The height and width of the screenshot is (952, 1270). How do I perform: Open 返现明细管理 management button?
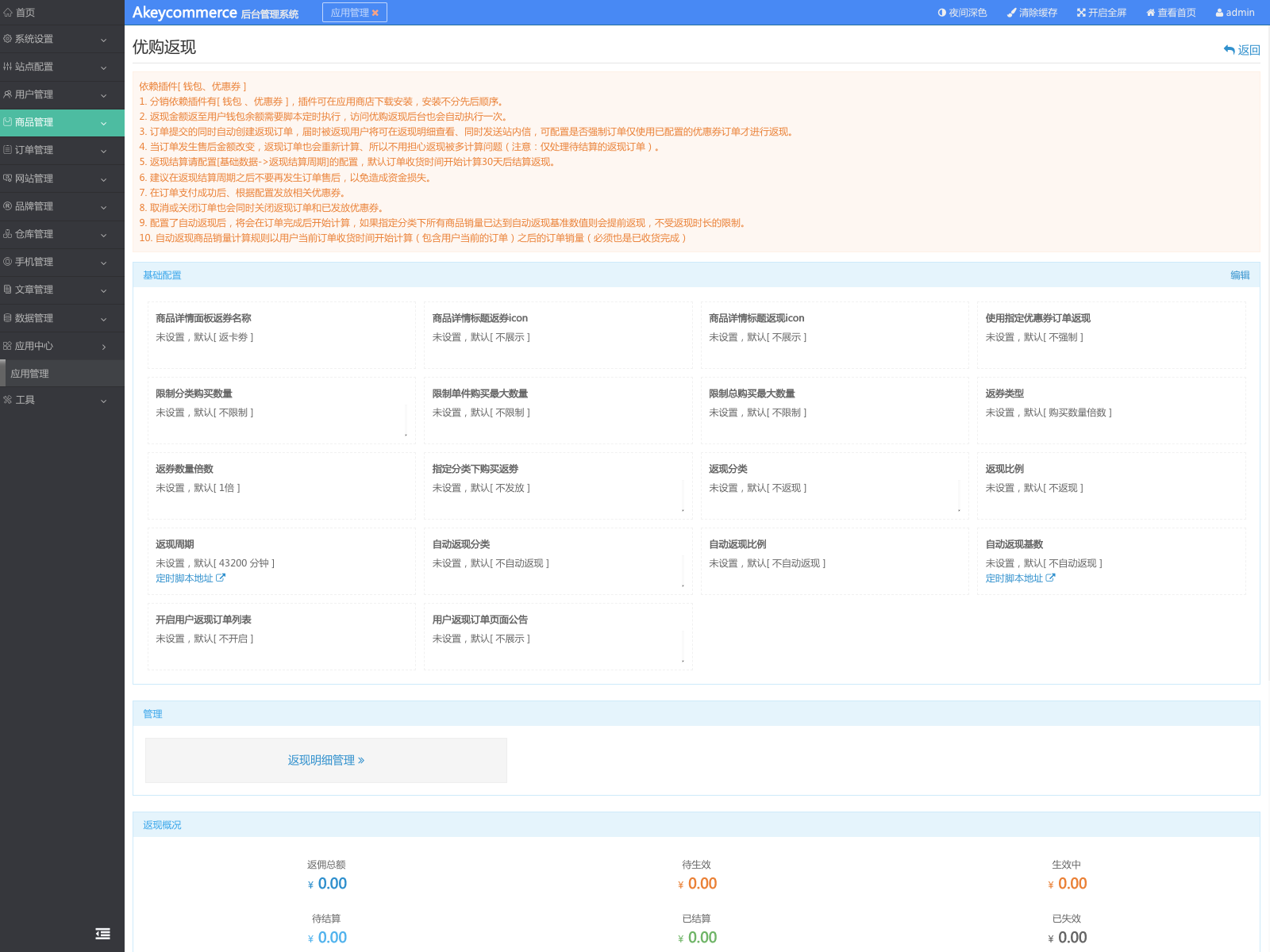coord(326,760)
